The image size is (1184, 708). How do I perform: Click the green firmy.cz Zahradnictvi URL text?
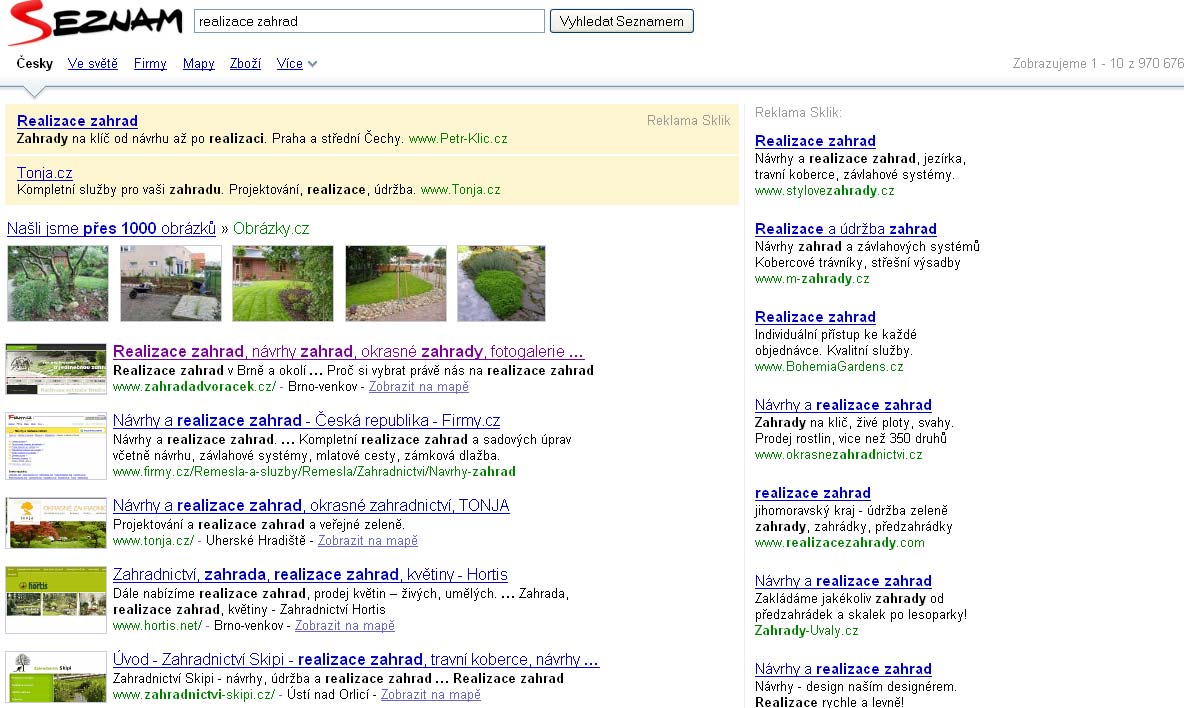coord(314,472)
